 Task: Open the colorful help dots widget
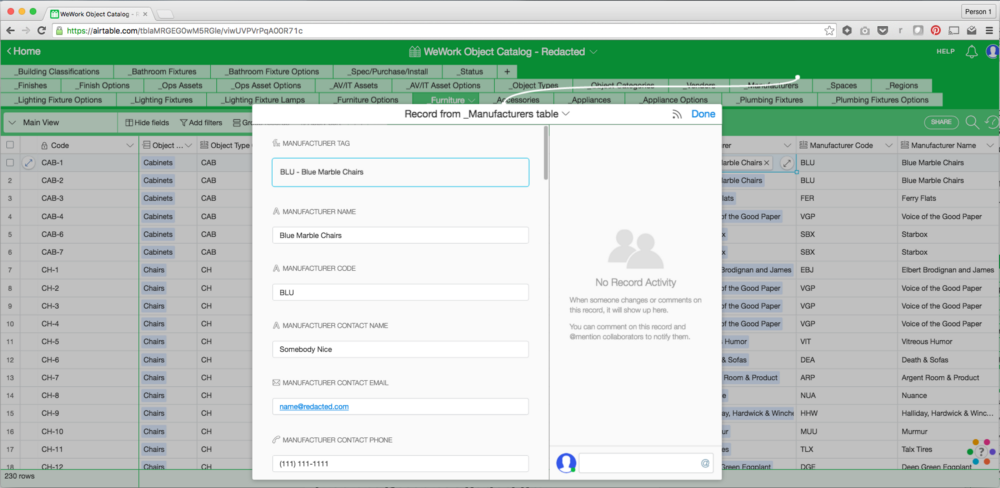click(981, 452)
